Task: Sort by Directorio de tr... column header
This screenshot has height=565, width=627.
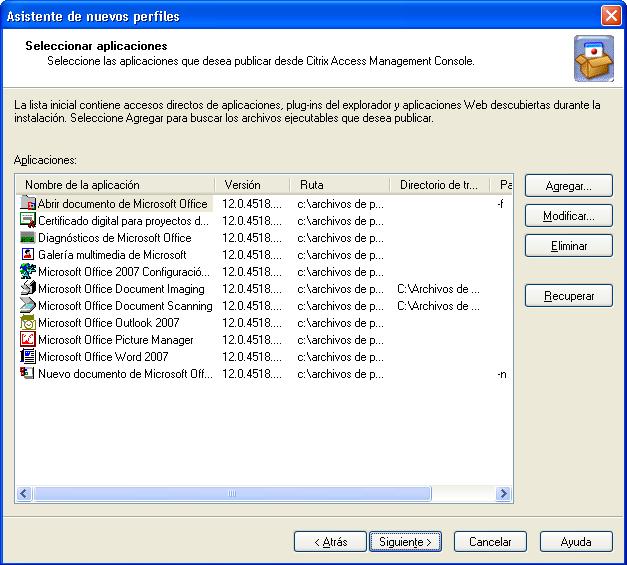Action: [439, 185]
